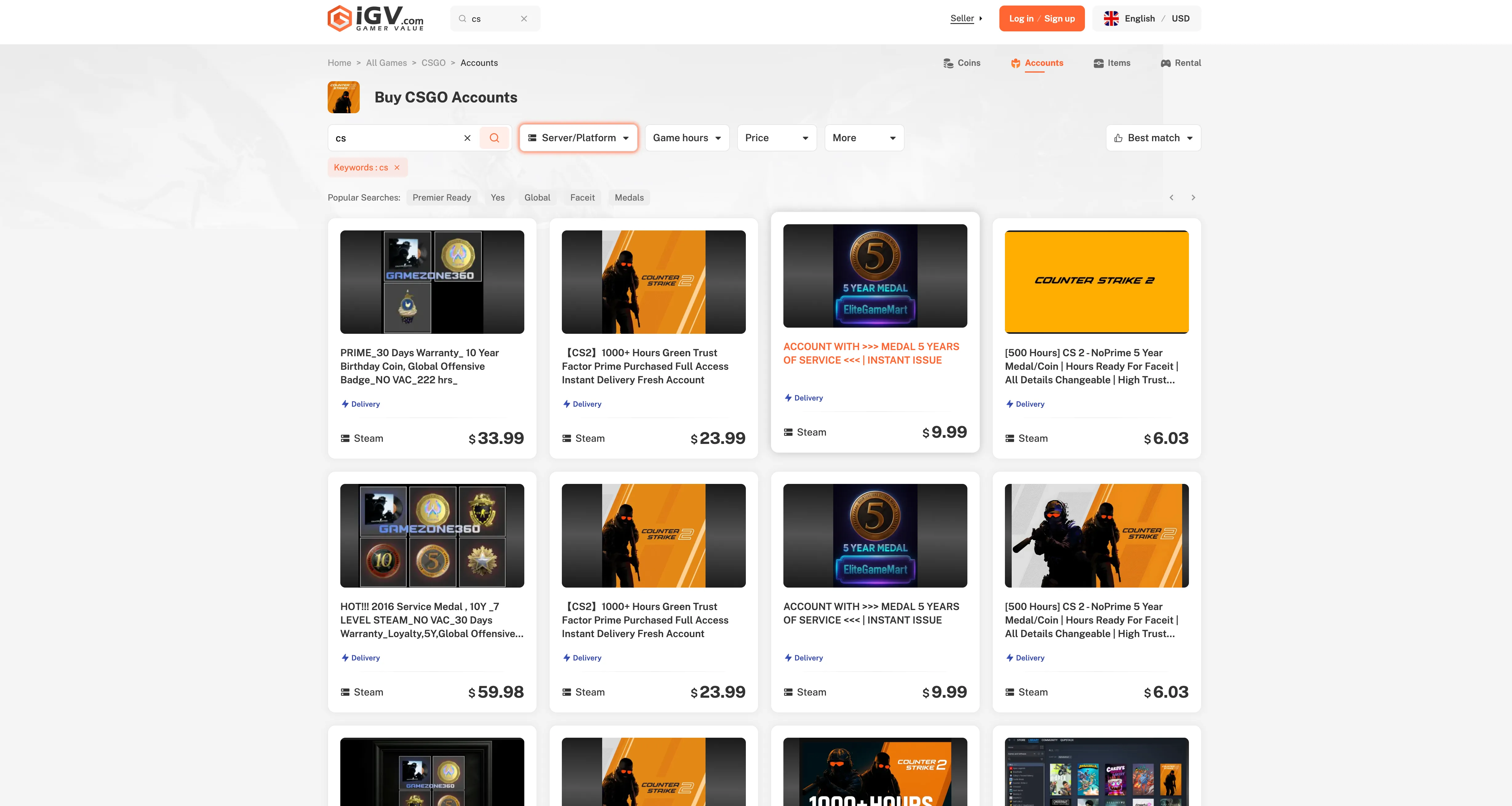Clear the top search bar with the X
Viewport: 1512px width, 806px height.
coord(524,18)
